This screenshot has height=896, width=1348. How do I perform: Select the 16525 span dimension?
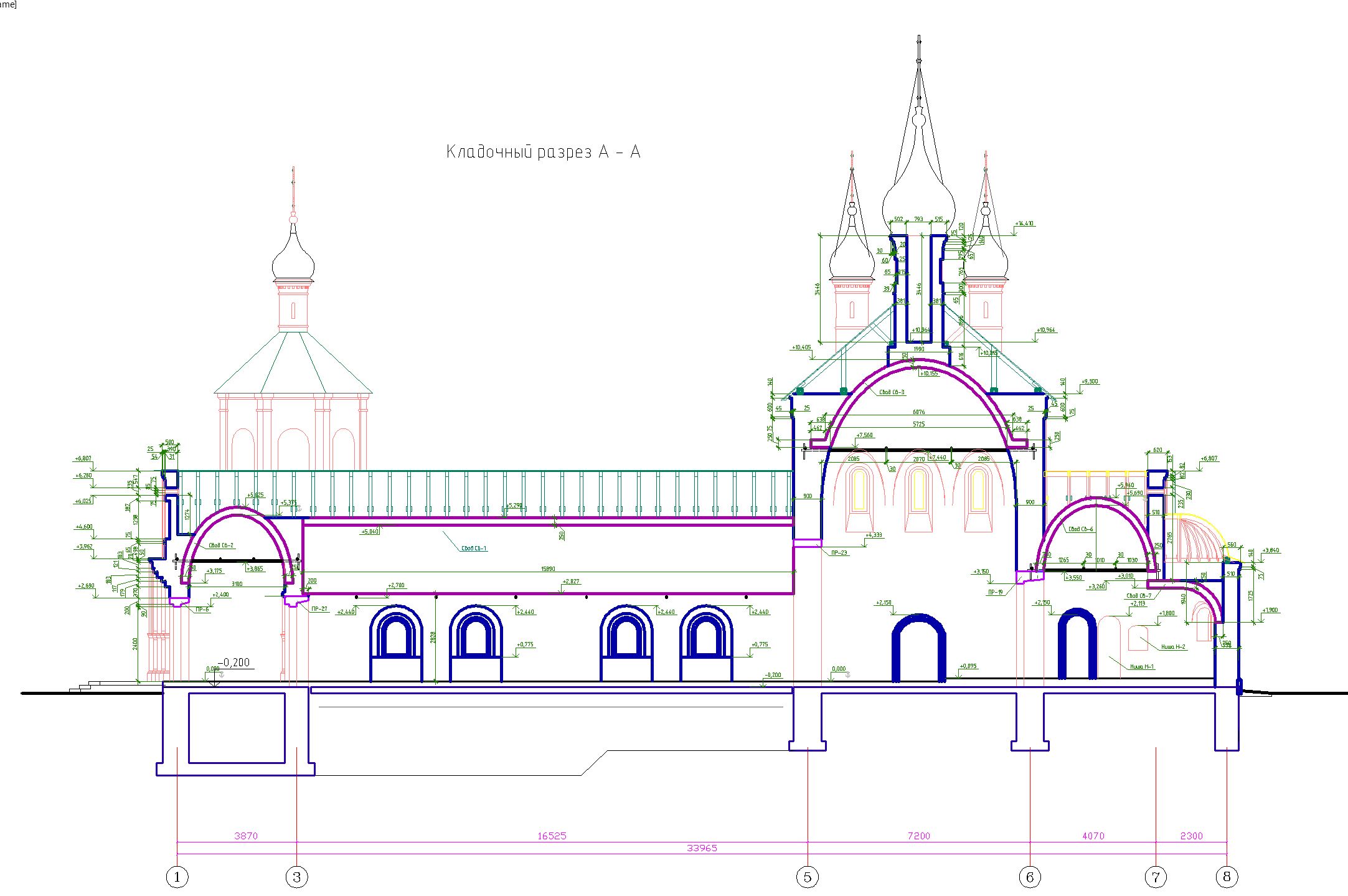(x=552, y=836)
